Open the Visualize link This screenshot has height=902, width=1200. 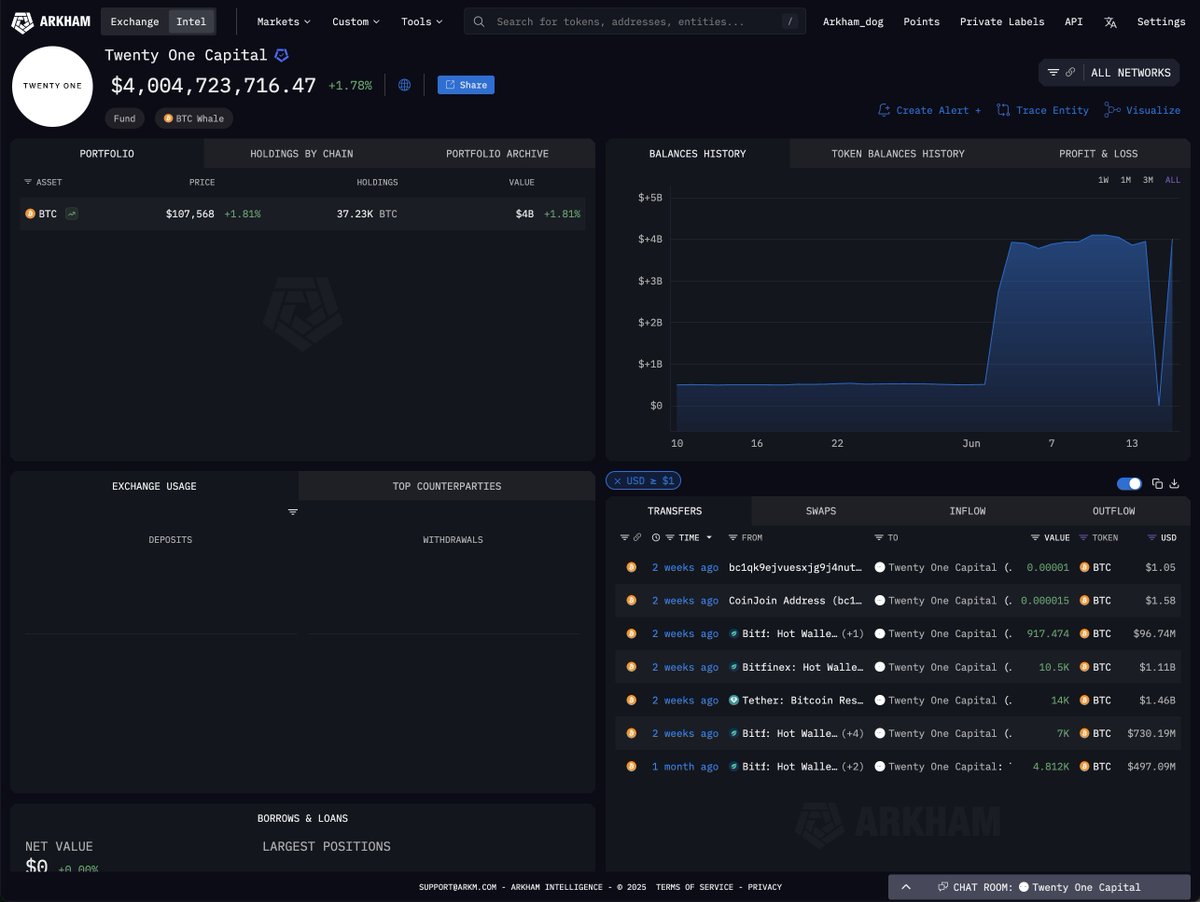pos(1142,110)
